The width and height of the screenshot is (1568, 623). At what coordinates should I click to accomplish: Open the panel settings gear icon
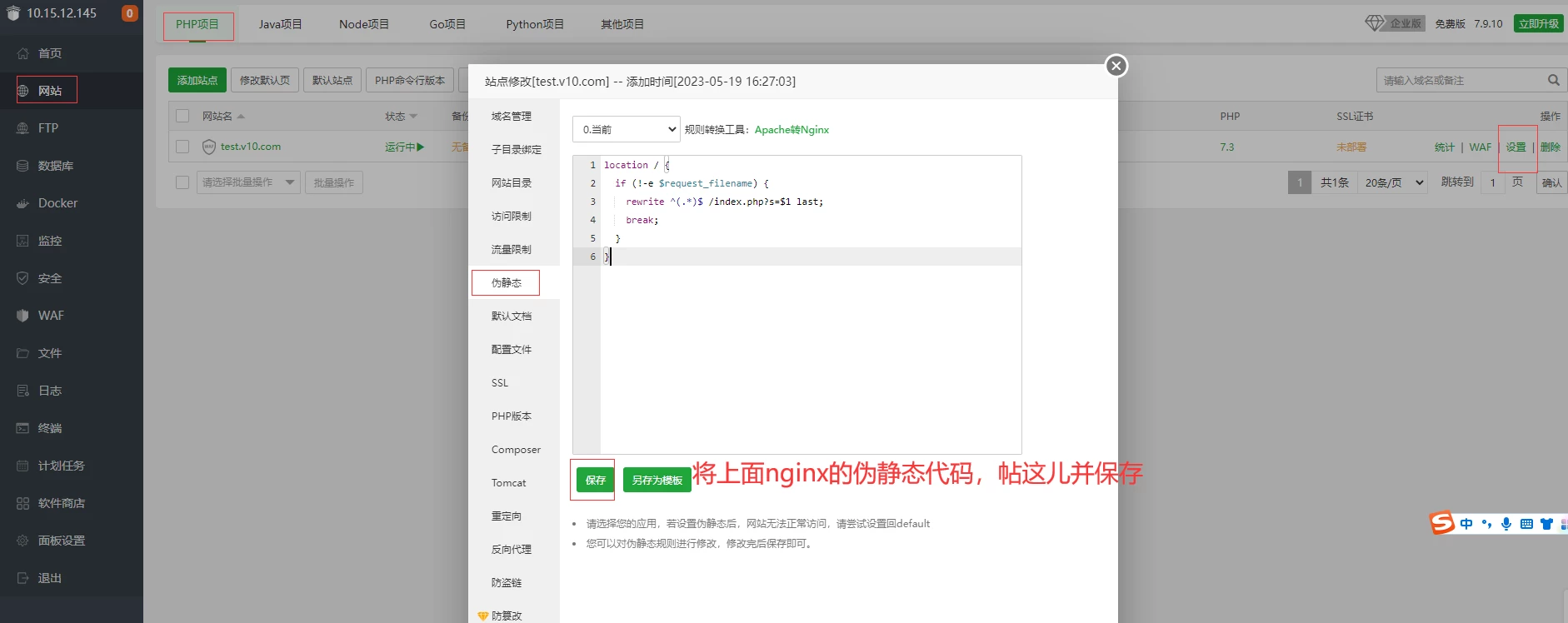click(x=22, y=541)
